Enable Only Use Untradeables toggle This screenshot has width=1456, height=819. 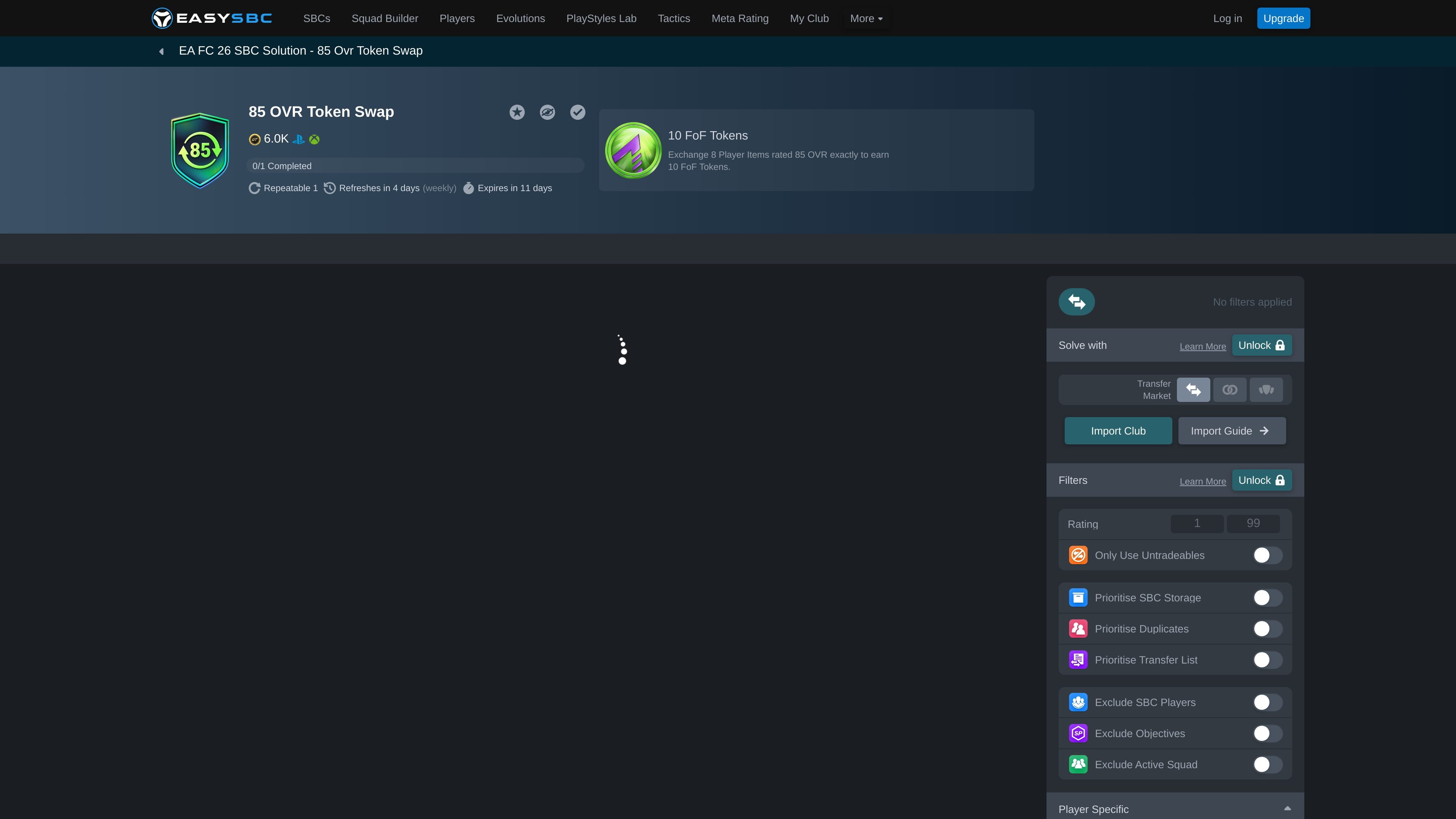[x=1267, y=555]
